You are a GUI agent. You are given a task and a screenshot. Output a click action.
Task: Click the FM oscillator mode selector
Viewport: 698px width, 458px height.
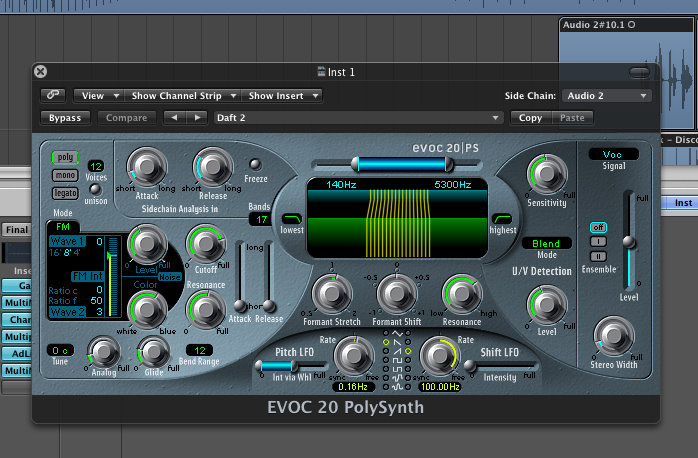pos(63,227)
